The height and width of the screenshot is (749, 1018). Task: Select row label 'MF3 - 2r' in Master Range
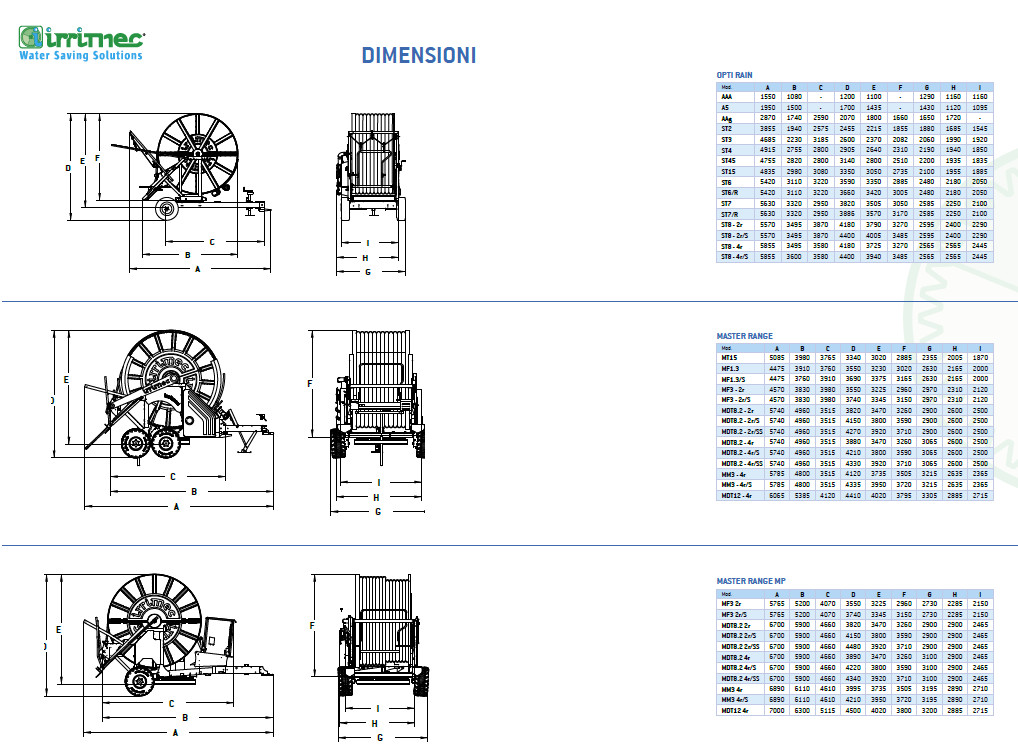pyautogui.click(x=733, y=389)
